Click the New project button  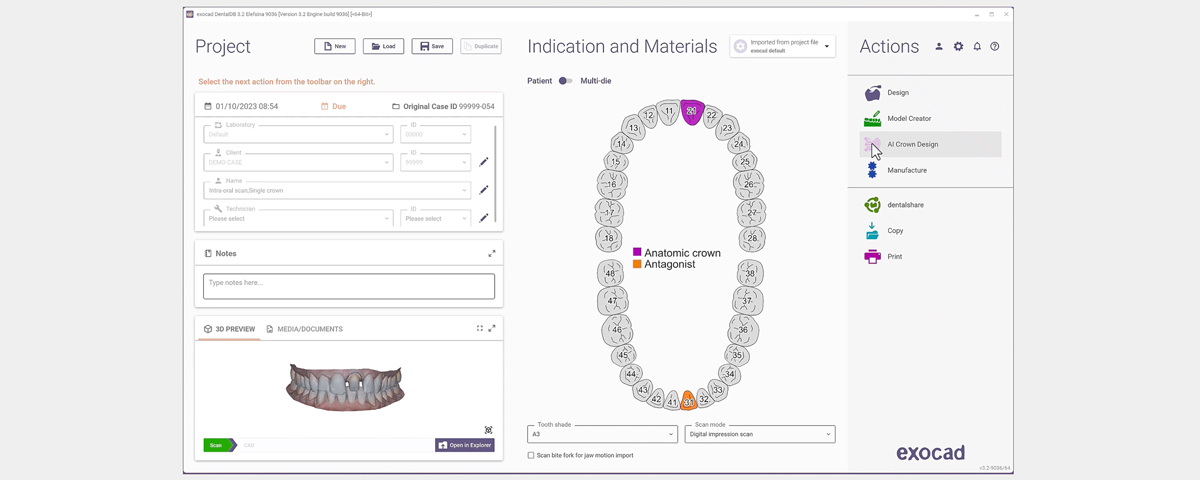pyautogui.click(x=335, y=46)
